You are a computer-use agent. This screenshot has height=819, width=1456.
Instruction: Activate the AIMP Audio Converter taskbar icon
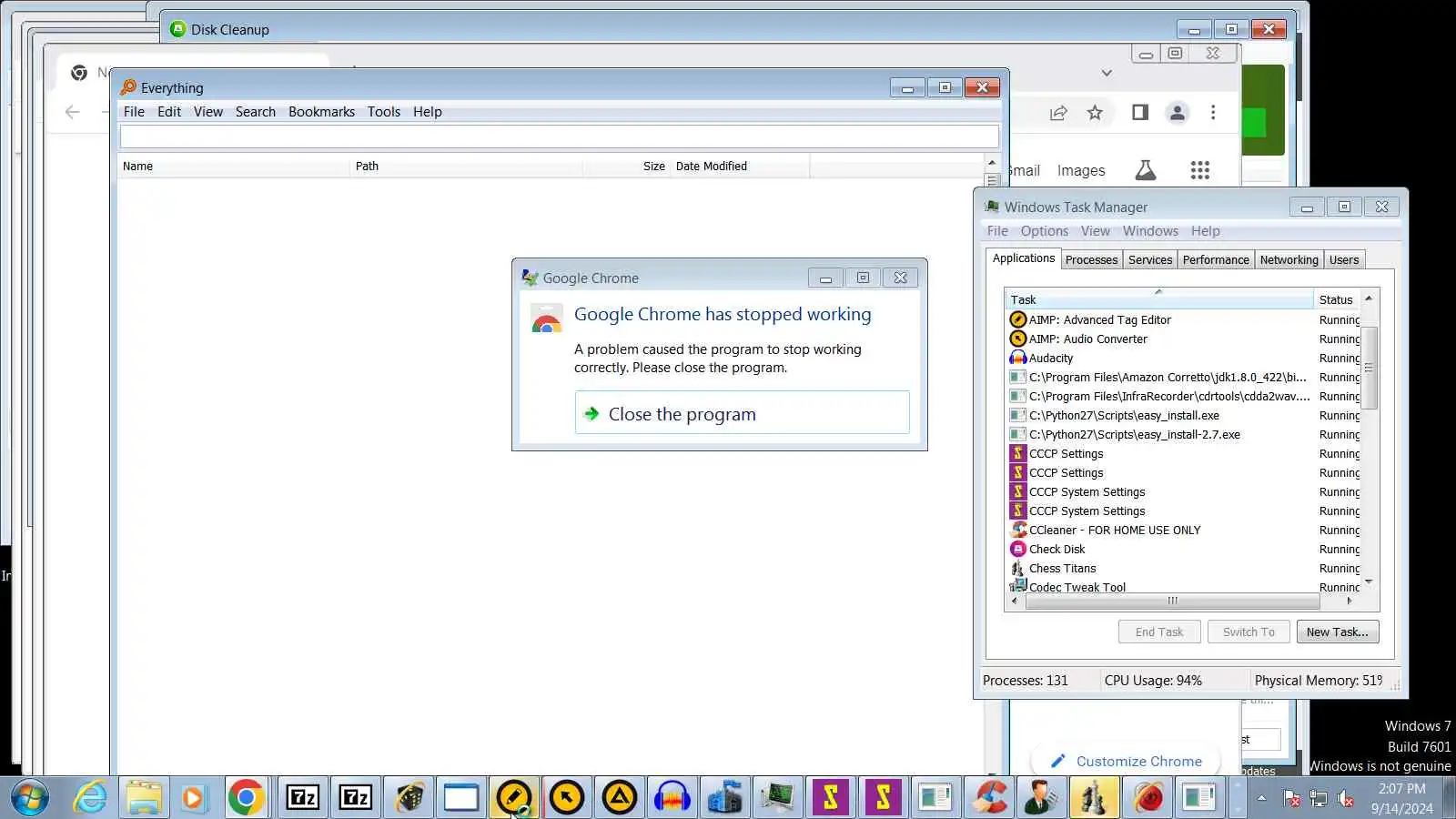pos(566,798)
